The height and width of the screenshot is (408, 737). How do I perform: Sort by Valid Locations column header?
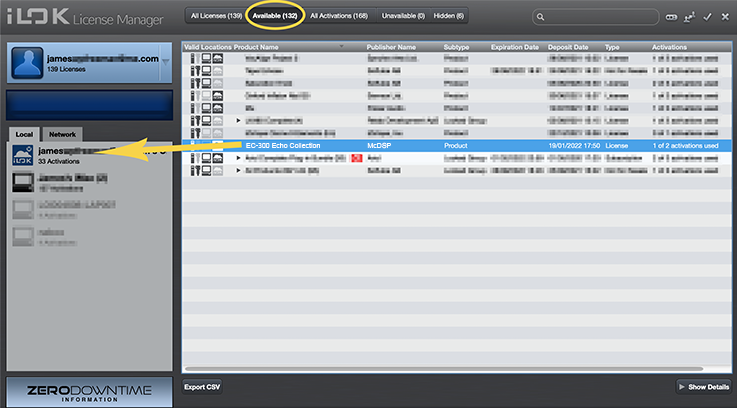click(x=207, y=47)
